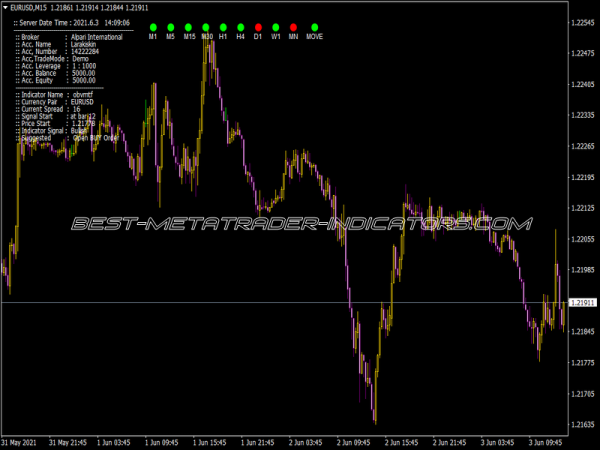Viewport: 600px width, 450px height.
Task: Click the current price tag 1.21911
Action: (x=581, y=302)
